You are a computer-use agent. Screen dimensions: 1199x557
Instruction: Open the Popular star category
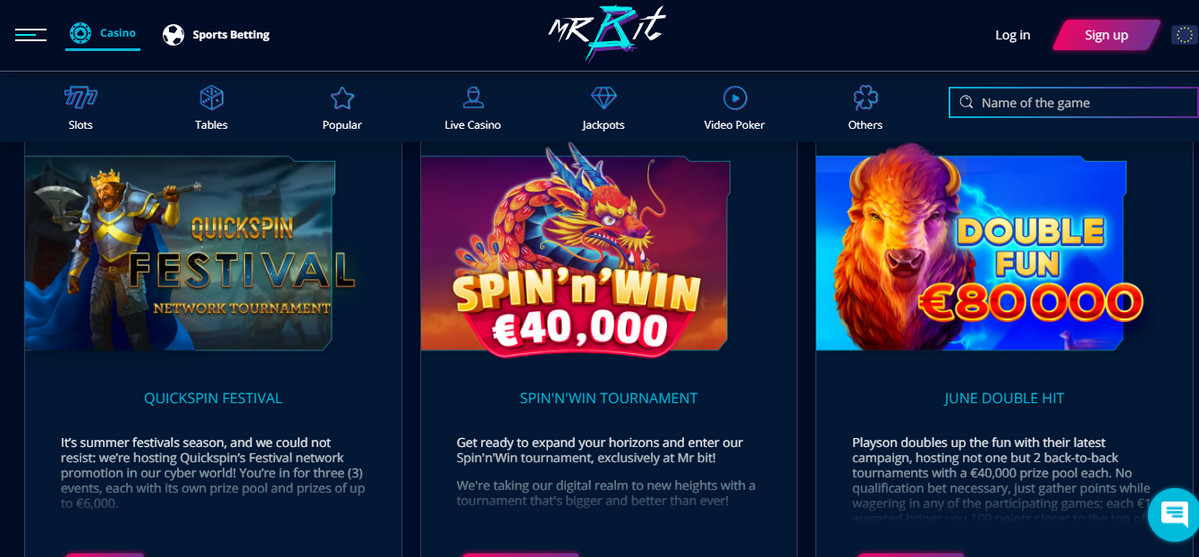(342, 98)
